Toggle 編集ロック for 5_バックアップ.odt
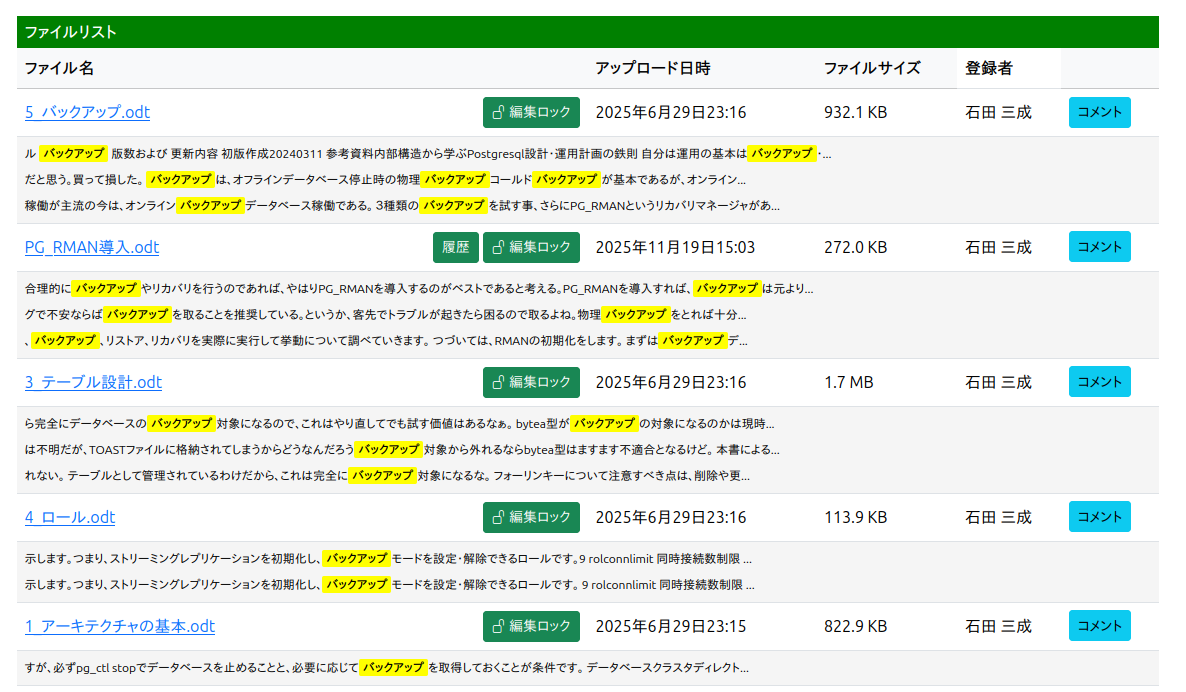Image resolution: width=1186 pixels, height=692 pixels. click(531, 112)
